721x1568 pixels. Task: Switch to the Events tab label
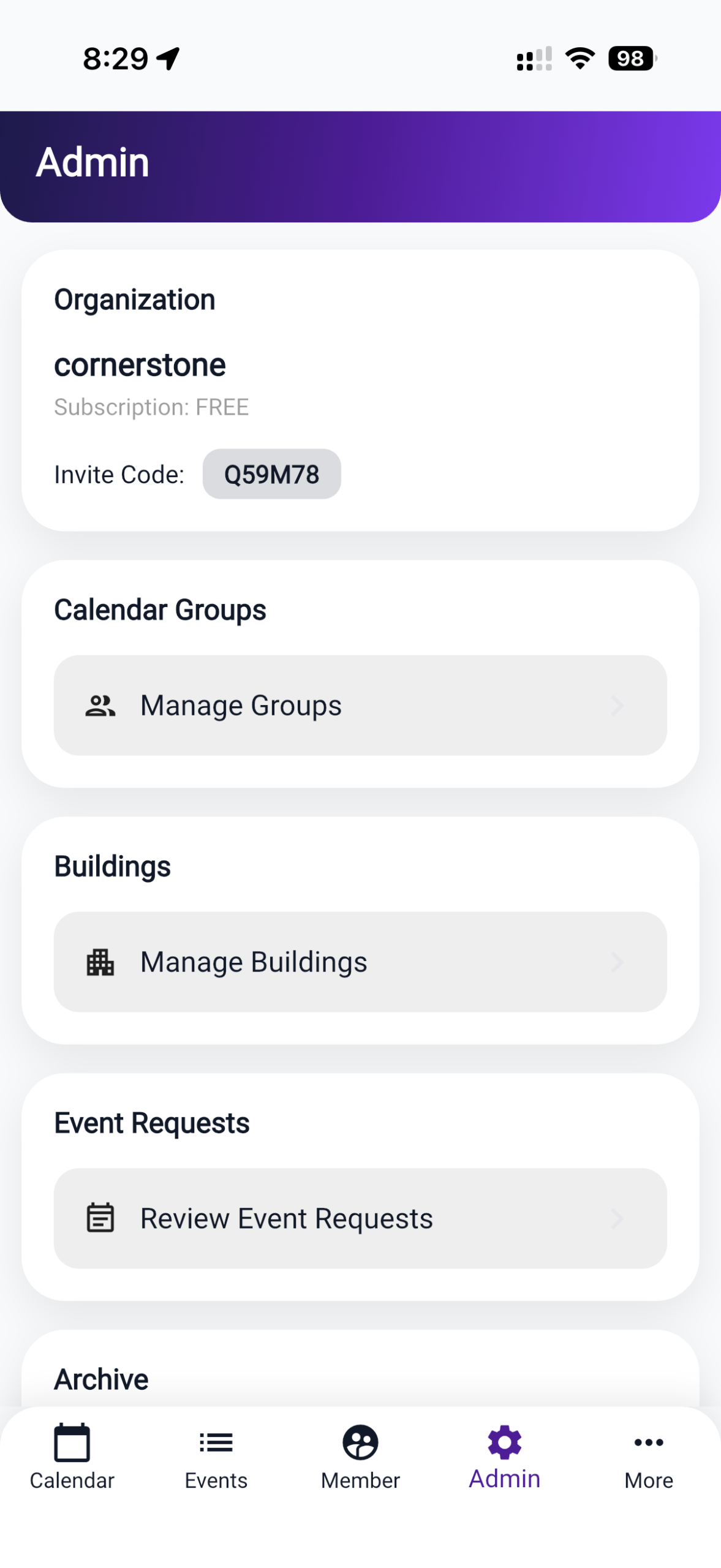[x=216, y=1481]
